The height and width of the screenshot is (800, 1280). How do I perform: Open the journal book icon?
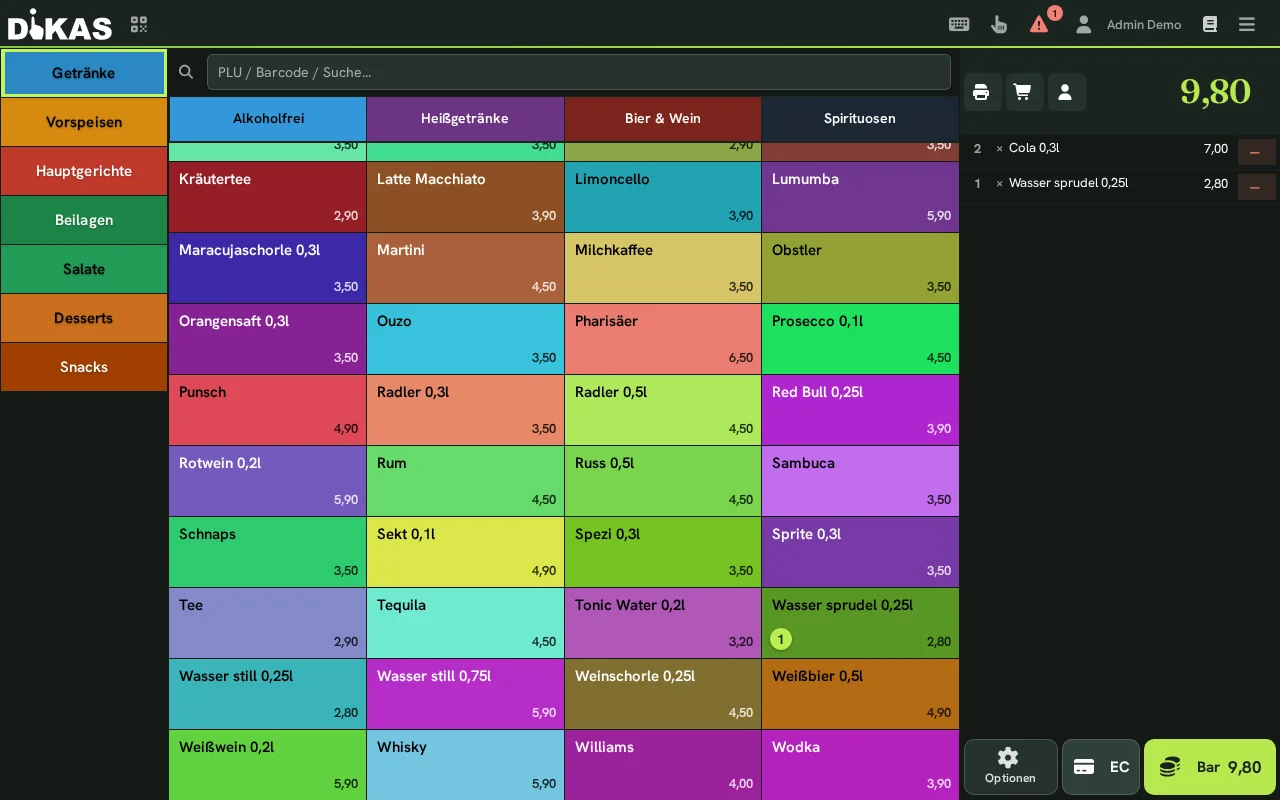click(1210, 24)
